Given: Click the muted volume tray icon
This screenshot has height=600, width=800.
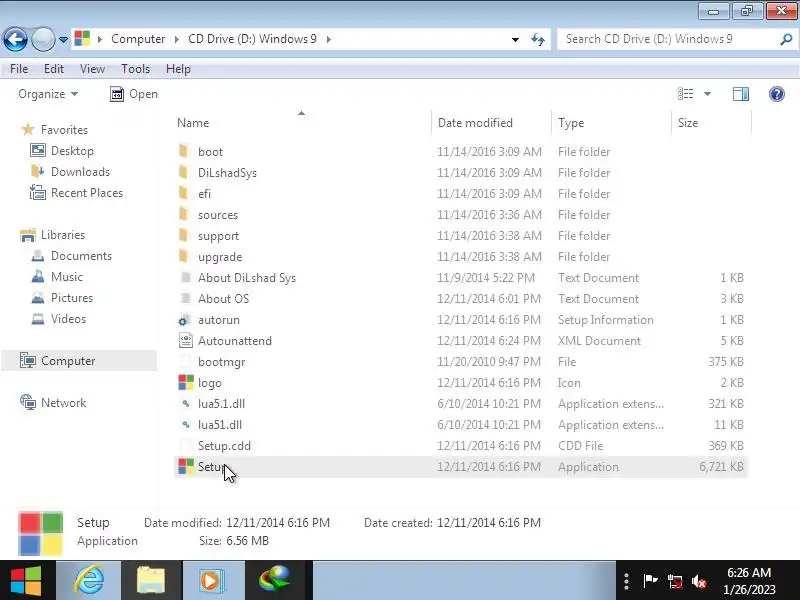Looking at the screenshot, I should coord(699,581).
